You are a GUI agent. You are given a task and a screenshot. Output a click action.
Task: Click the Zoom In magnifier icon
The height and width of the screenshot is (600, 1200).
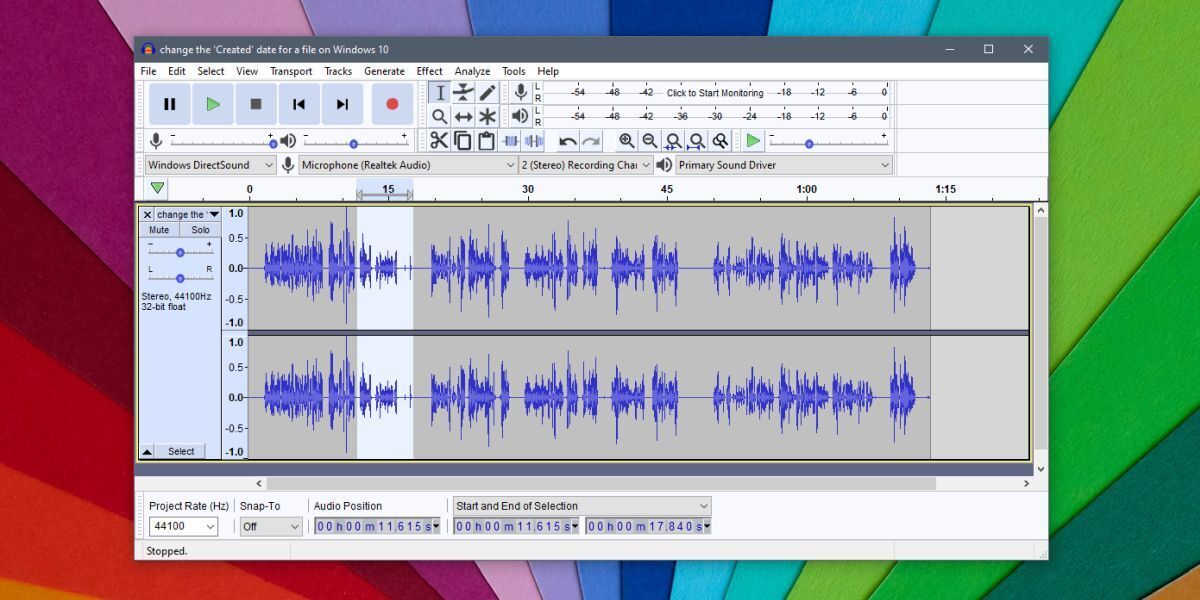(626, 141)
